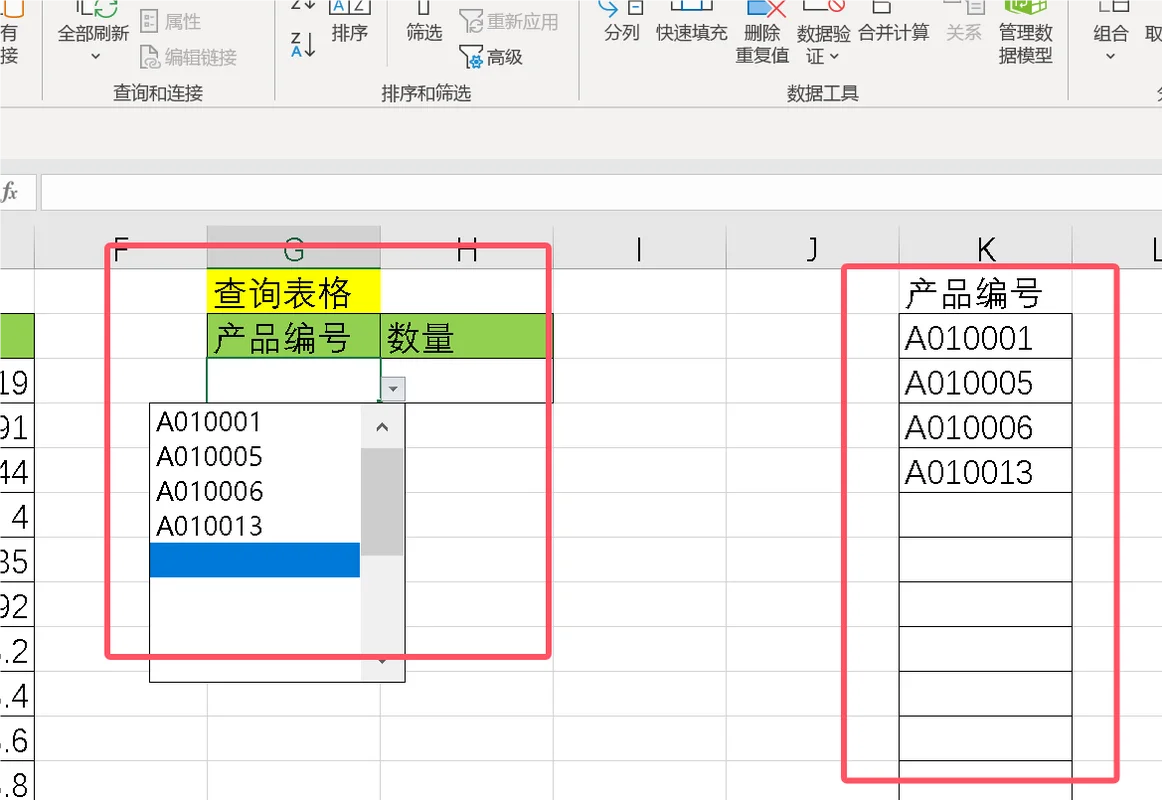Click the 查询表格 yellow cell
1162x800 pixels.
(293, 291)
